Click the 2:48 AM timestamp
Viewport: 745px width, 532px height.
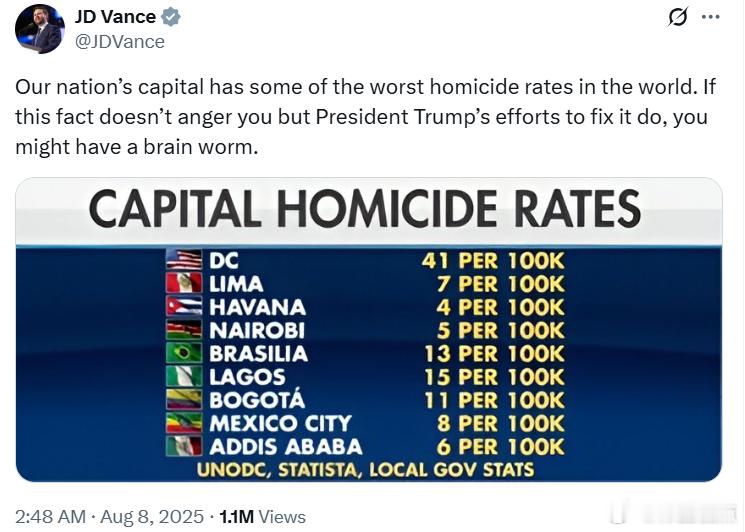(50, 516)
